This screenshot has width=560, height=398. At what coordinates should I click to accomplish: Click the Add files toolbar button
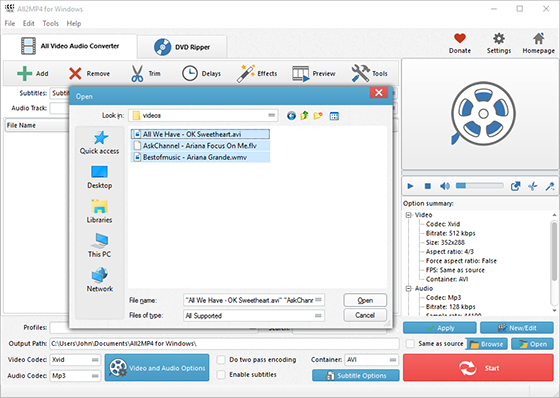tap(32, 74)
